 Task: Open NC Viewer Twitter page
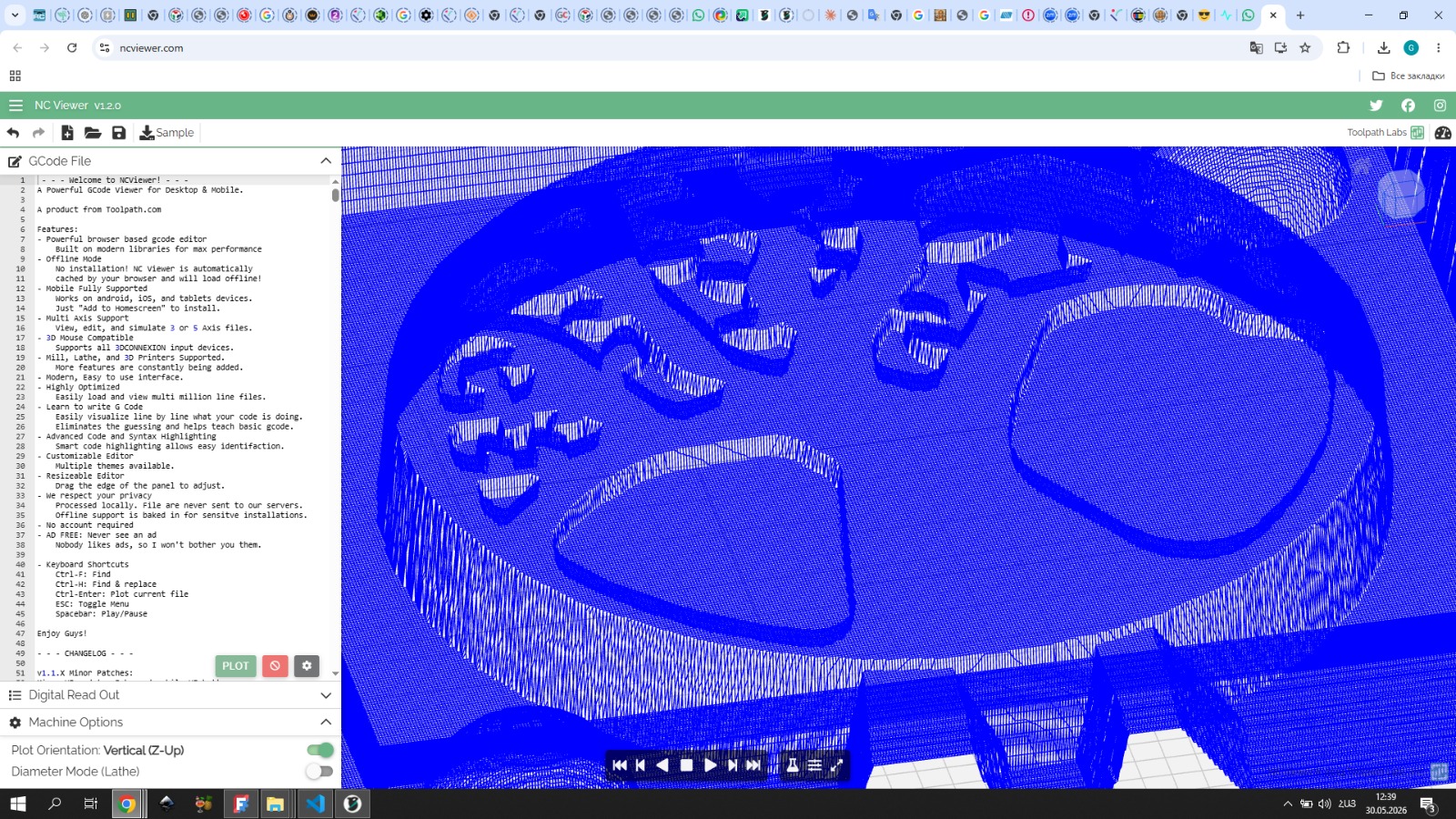[1376, 106]
